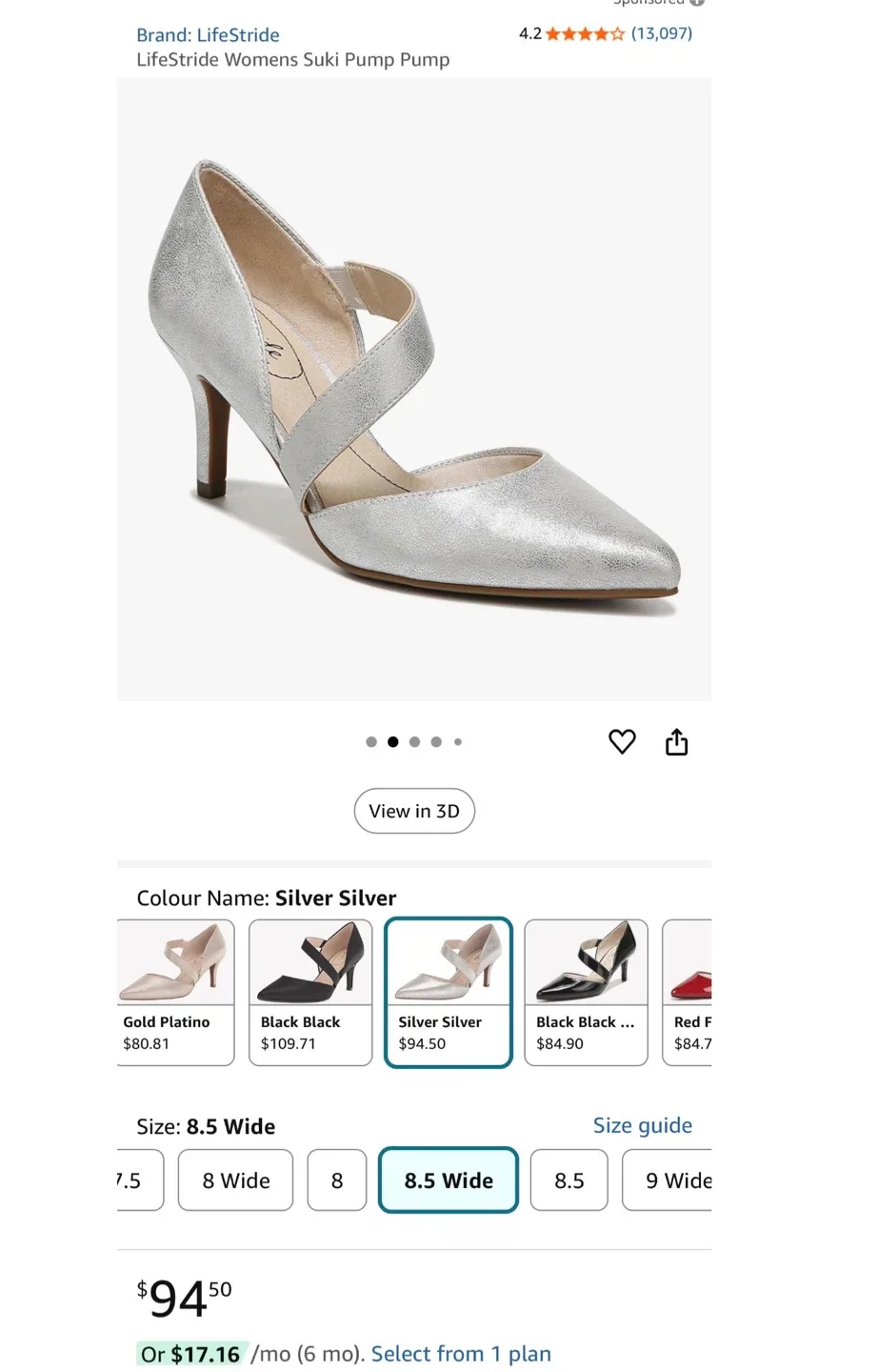Image resolution: width=878 pixels, height=1372 pixels.
Task: Select the first image carousel dot
Action: [x=370, y=741]
